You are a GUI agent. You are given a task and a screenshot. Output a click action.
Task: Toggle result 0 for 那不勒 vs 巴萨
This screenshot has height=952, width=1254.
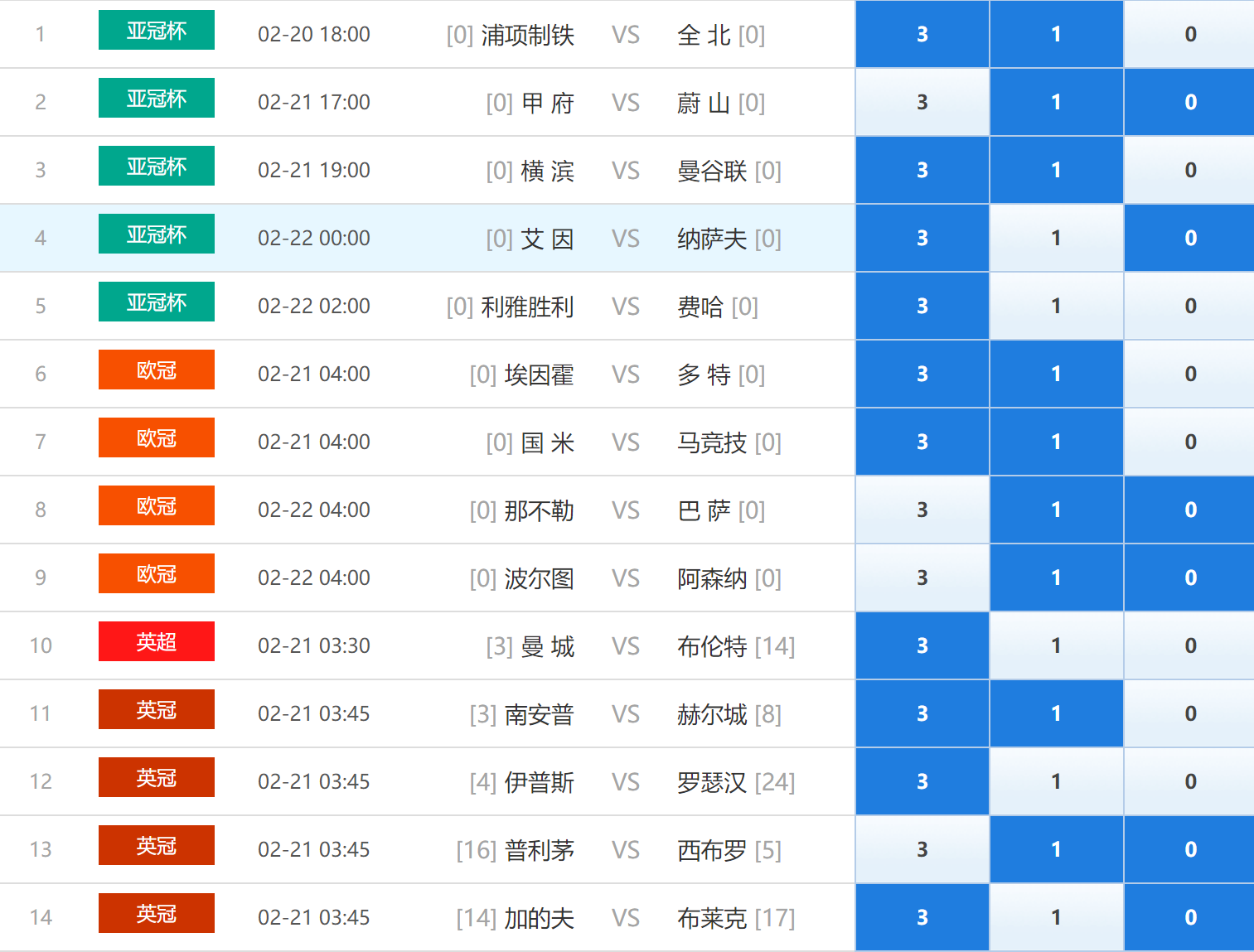1190,510
